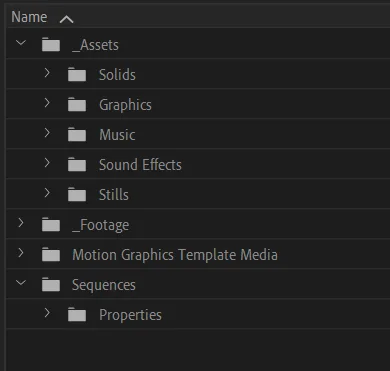Click the Motion Graphics Template Media folder icon
The image size is (390, 371).
pos(51,255)
